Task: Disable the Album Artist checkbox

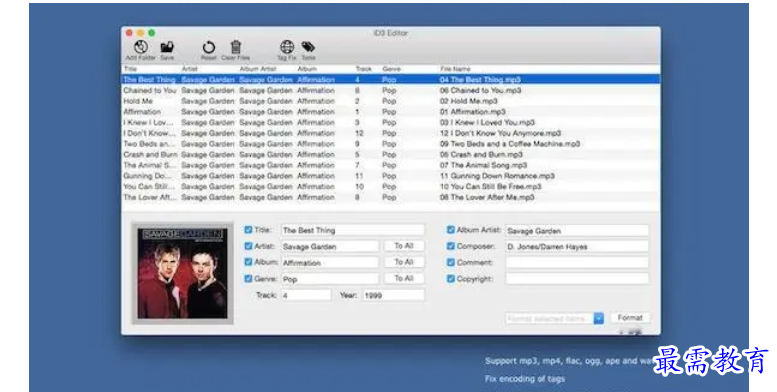Action: click(x=450, y=229)
